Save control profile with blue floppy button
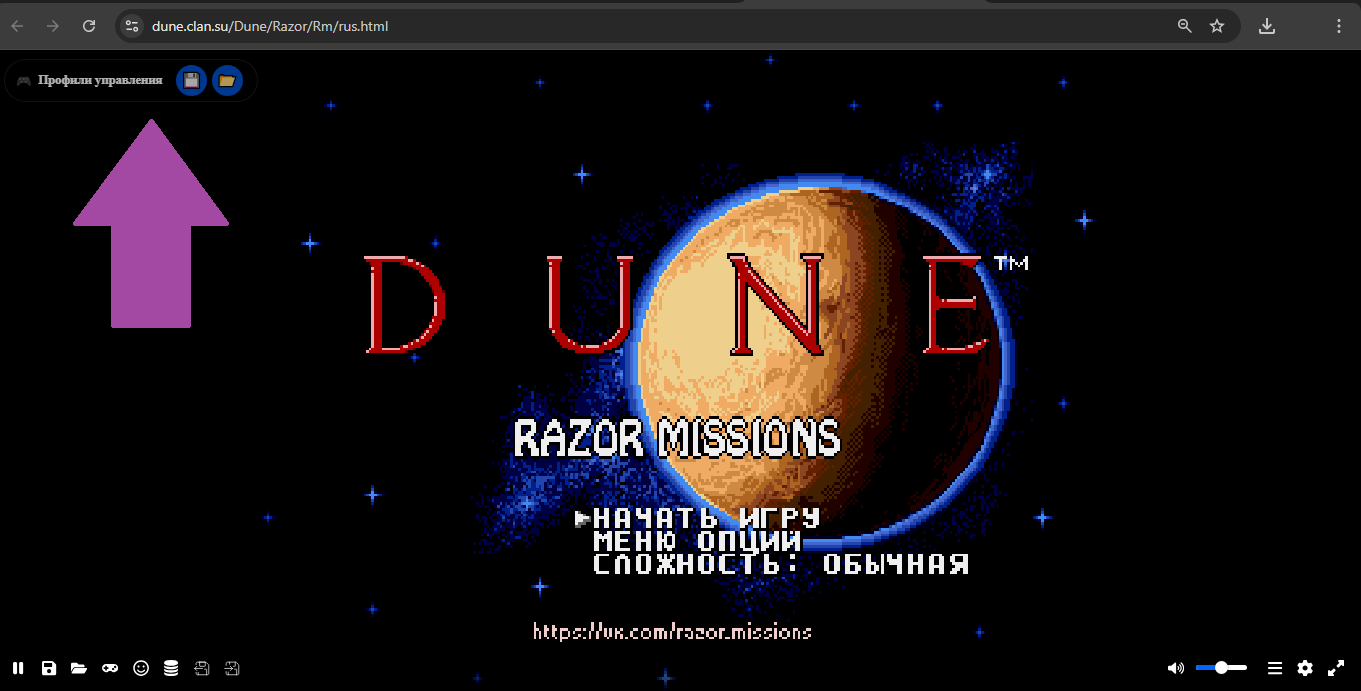The width and height of the screenshot is (1361, 691). pos(191,80)
